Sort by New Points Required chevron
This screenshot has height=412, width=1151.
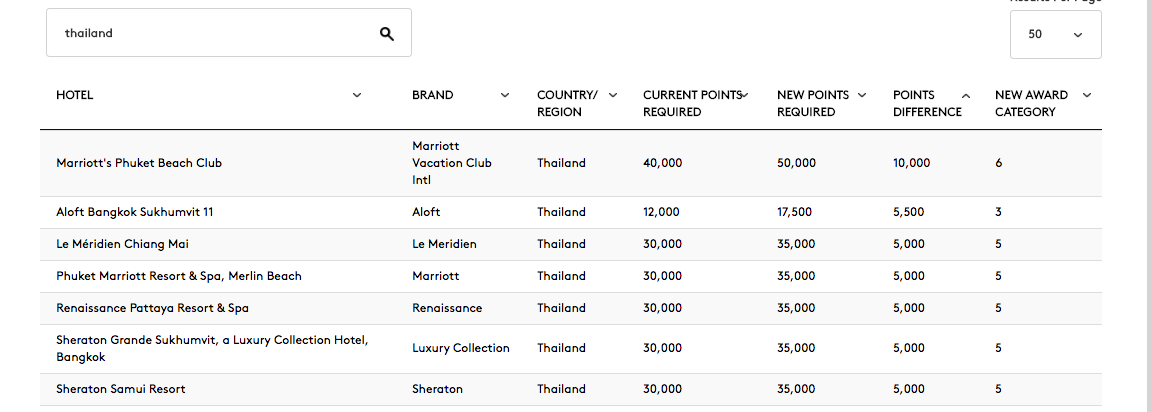pyautogui.click(x=862, y=95)
